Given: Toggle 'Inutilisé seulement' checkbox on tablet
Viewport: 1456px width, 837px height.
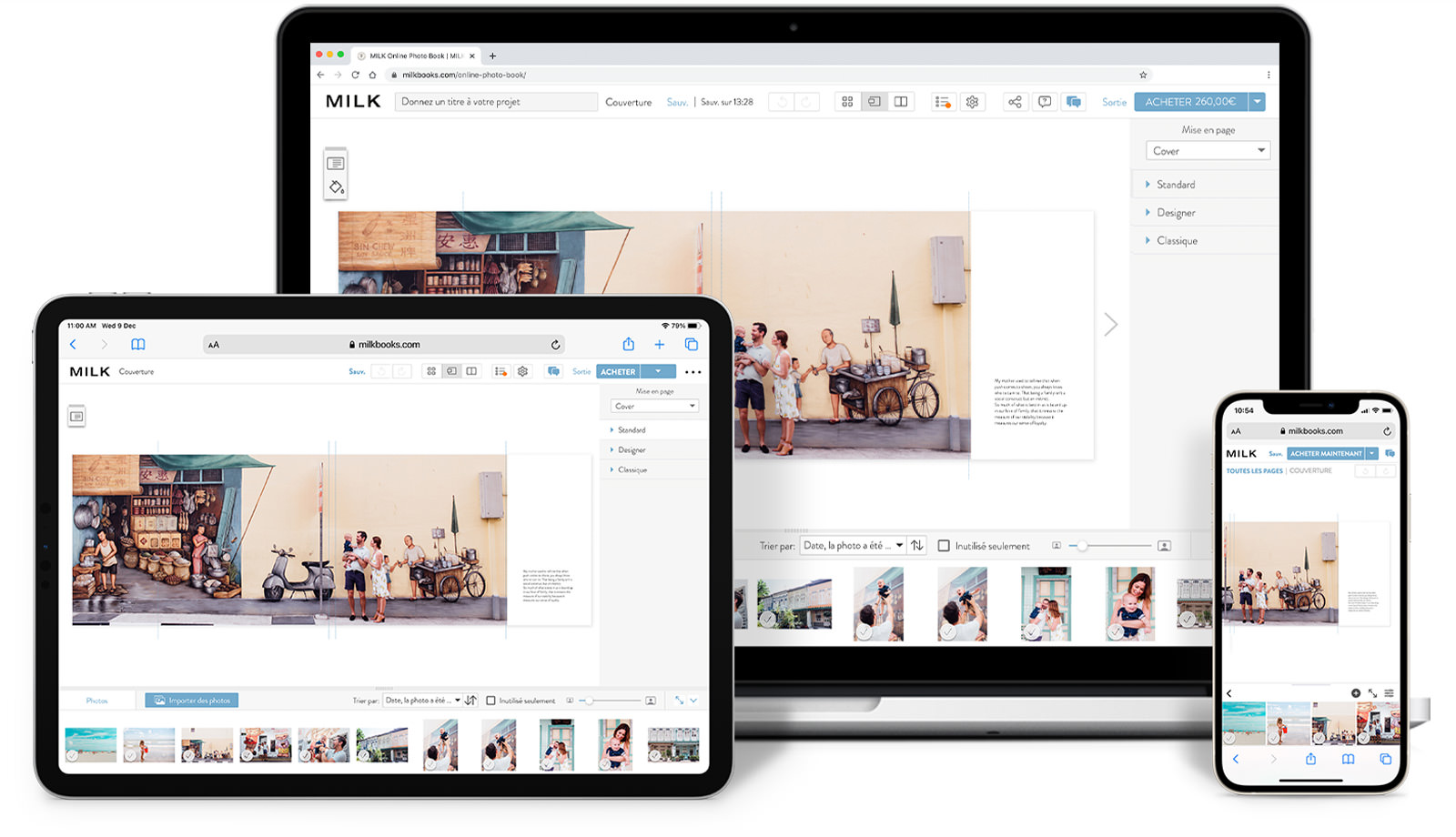Looking at the screenshot, I should [490, 701].
